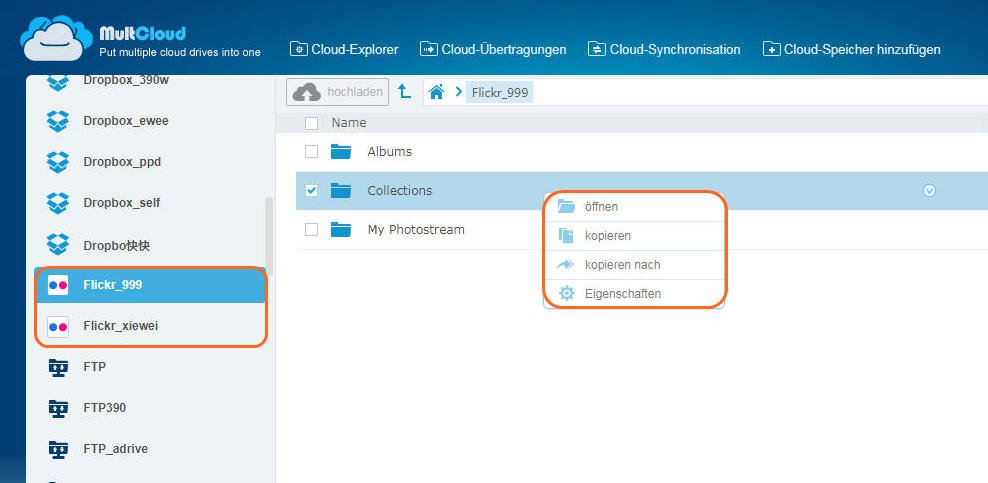Click the Dropbox icon beside Dropbox_ewee

point(58,121)
